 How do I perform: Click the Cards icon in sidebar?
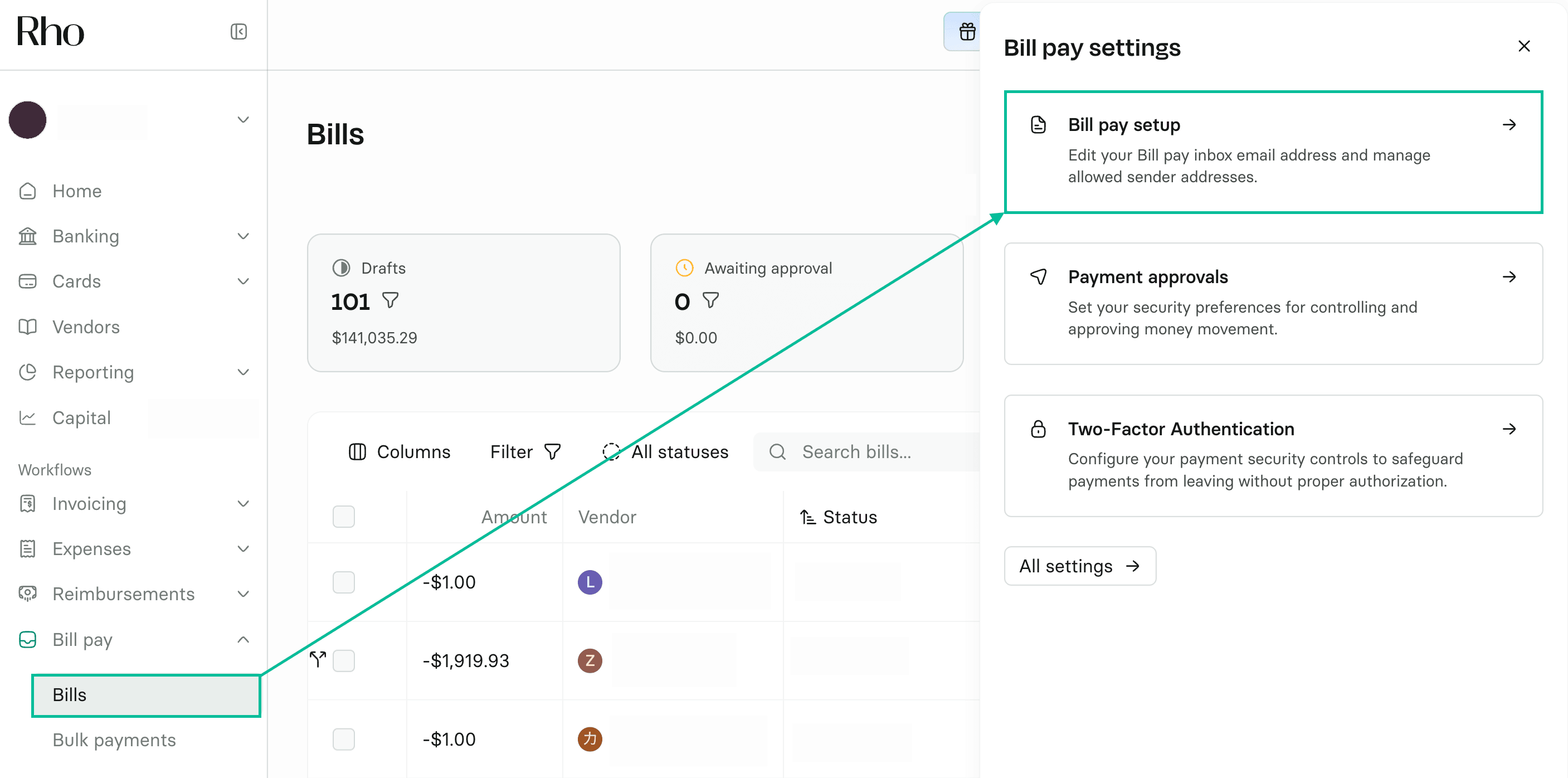[28, 281]
